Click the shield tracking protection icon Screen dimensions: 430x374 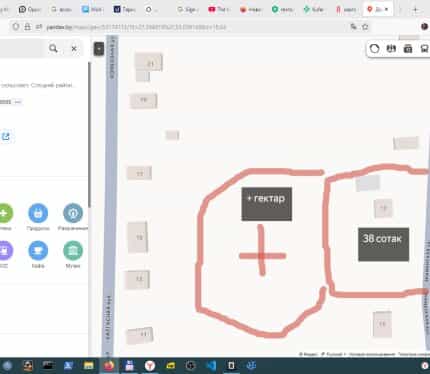coord(16,27)
